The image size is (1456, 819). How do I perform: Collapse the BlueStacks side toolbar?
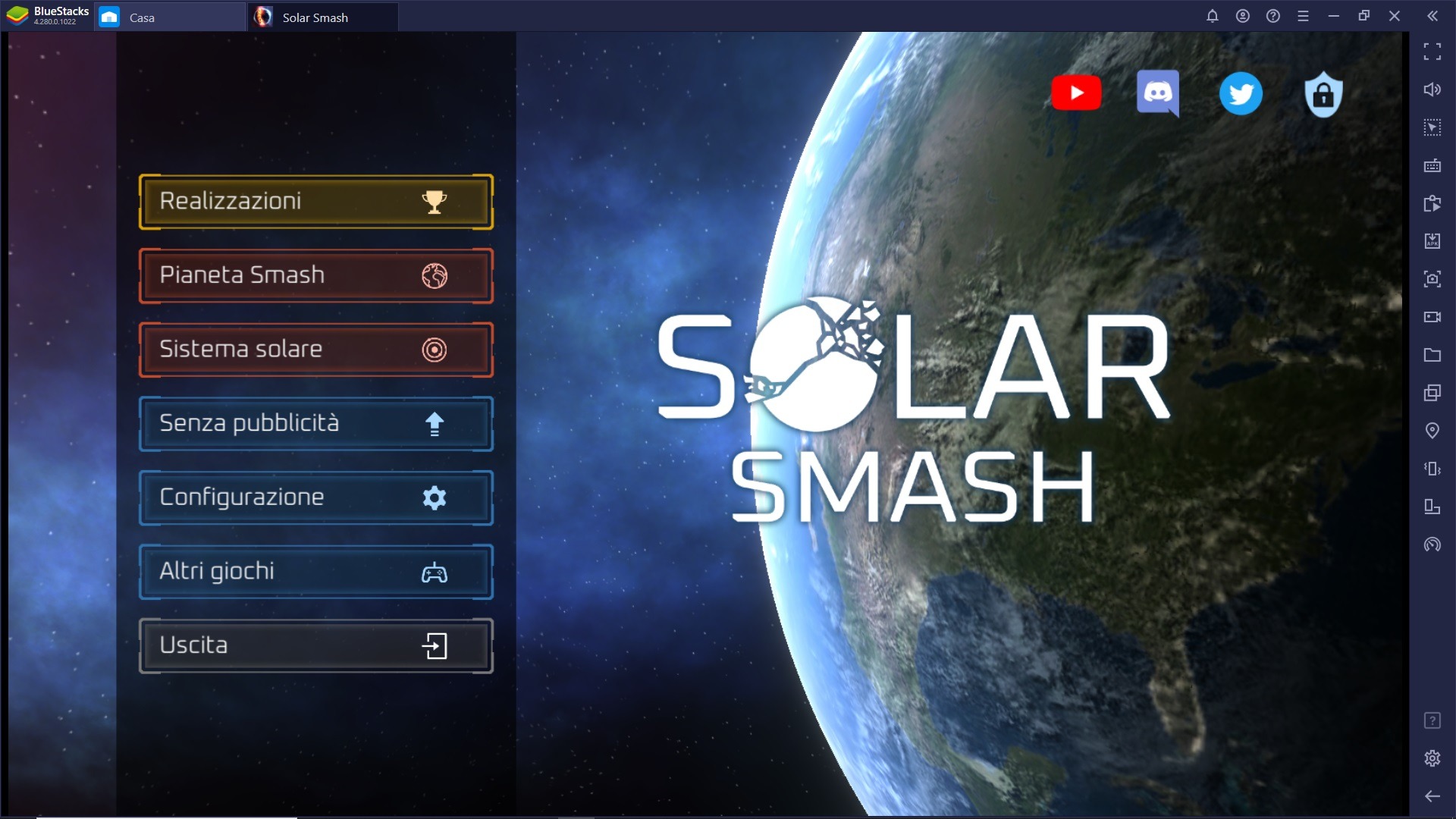(1432, 16)
